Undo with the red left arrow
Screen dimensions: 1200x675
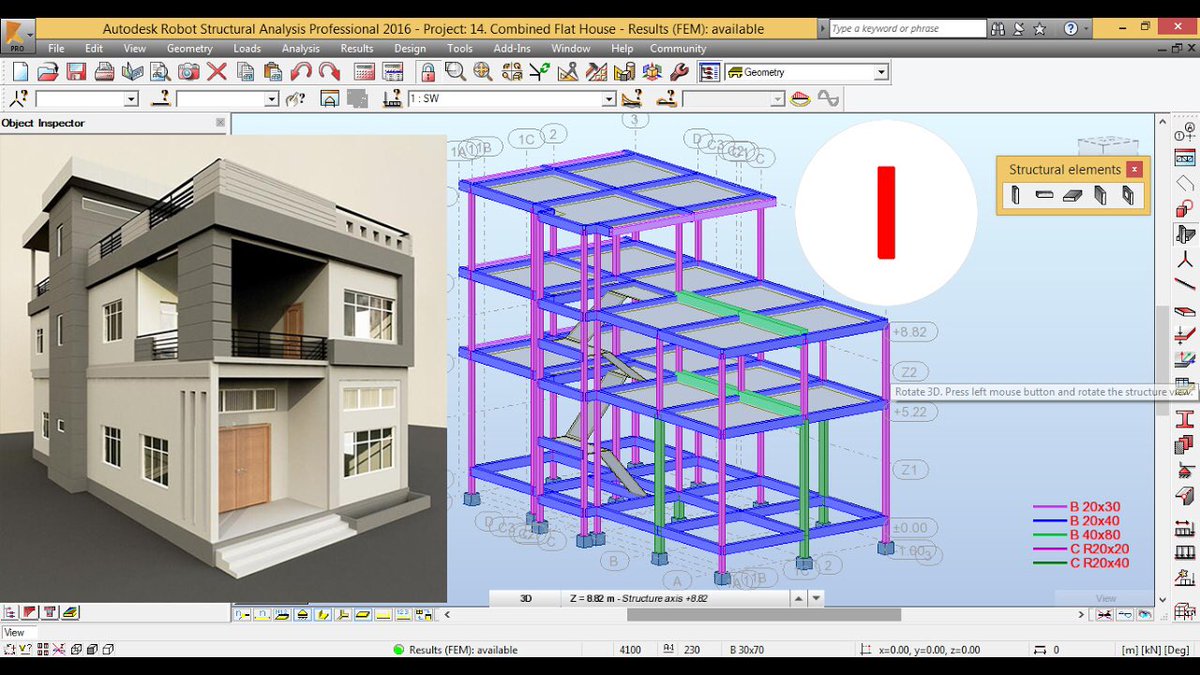click(301, 72)
